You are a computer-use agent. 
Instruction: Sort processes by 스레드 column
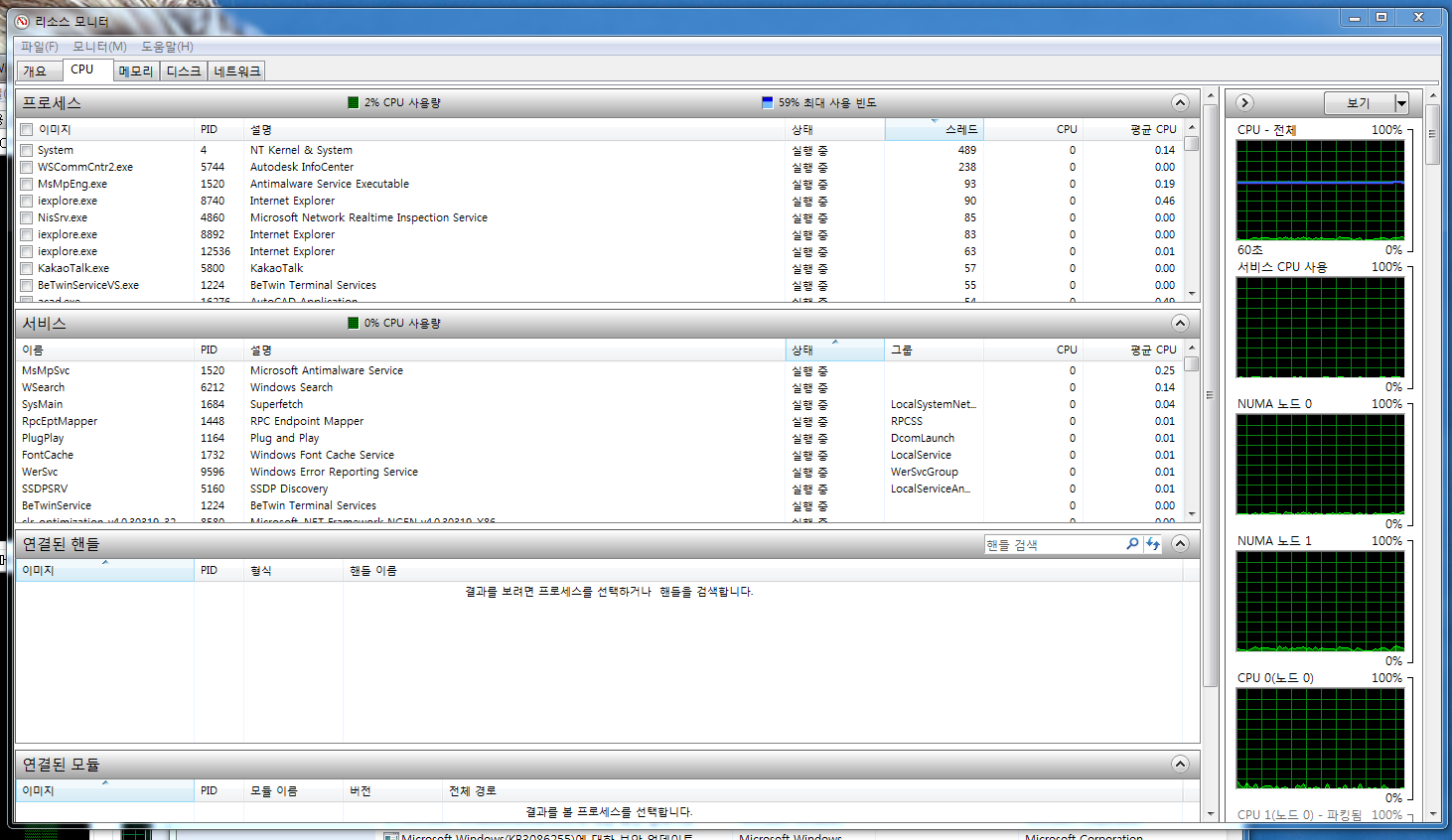click(x=934, y=129)
